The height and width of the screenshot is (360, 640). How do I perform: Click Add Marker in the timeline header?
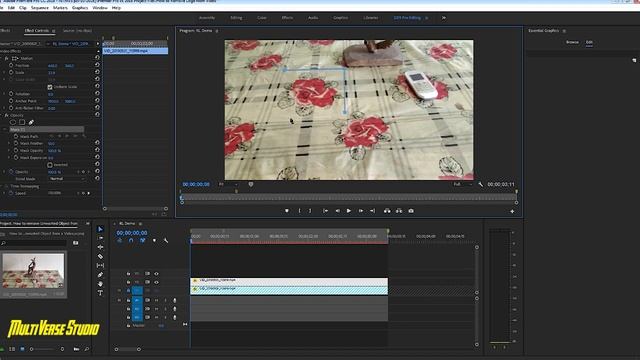tap(154, 240)
